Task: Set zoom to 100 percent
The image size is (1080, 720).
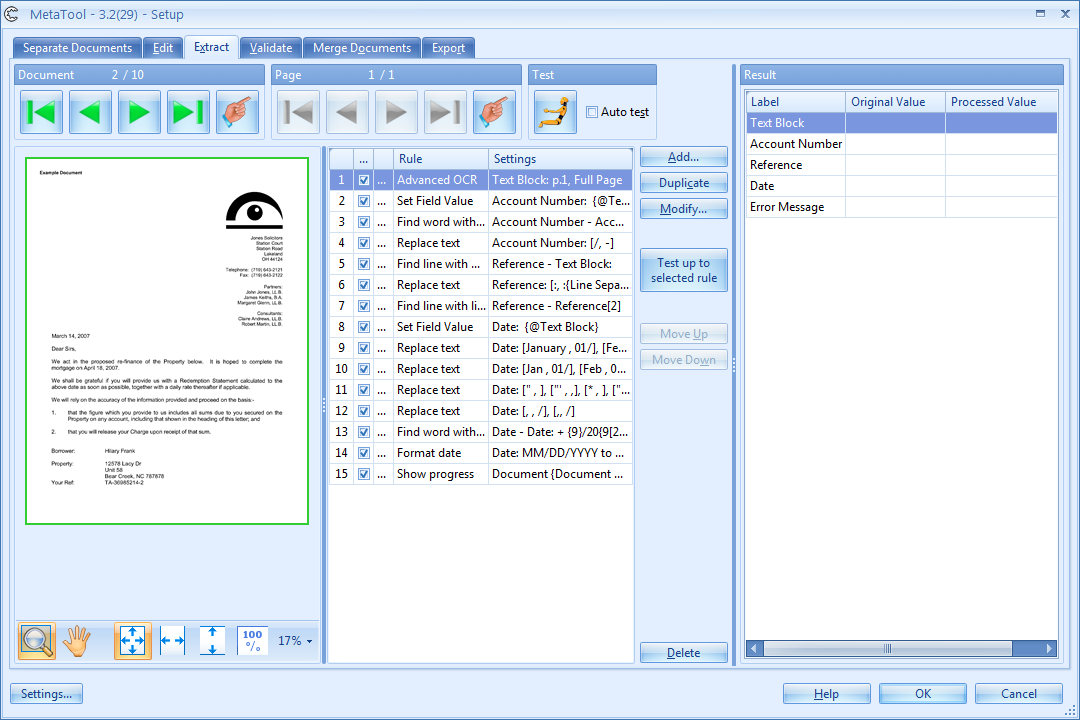Action: click(x=252, y=641)
